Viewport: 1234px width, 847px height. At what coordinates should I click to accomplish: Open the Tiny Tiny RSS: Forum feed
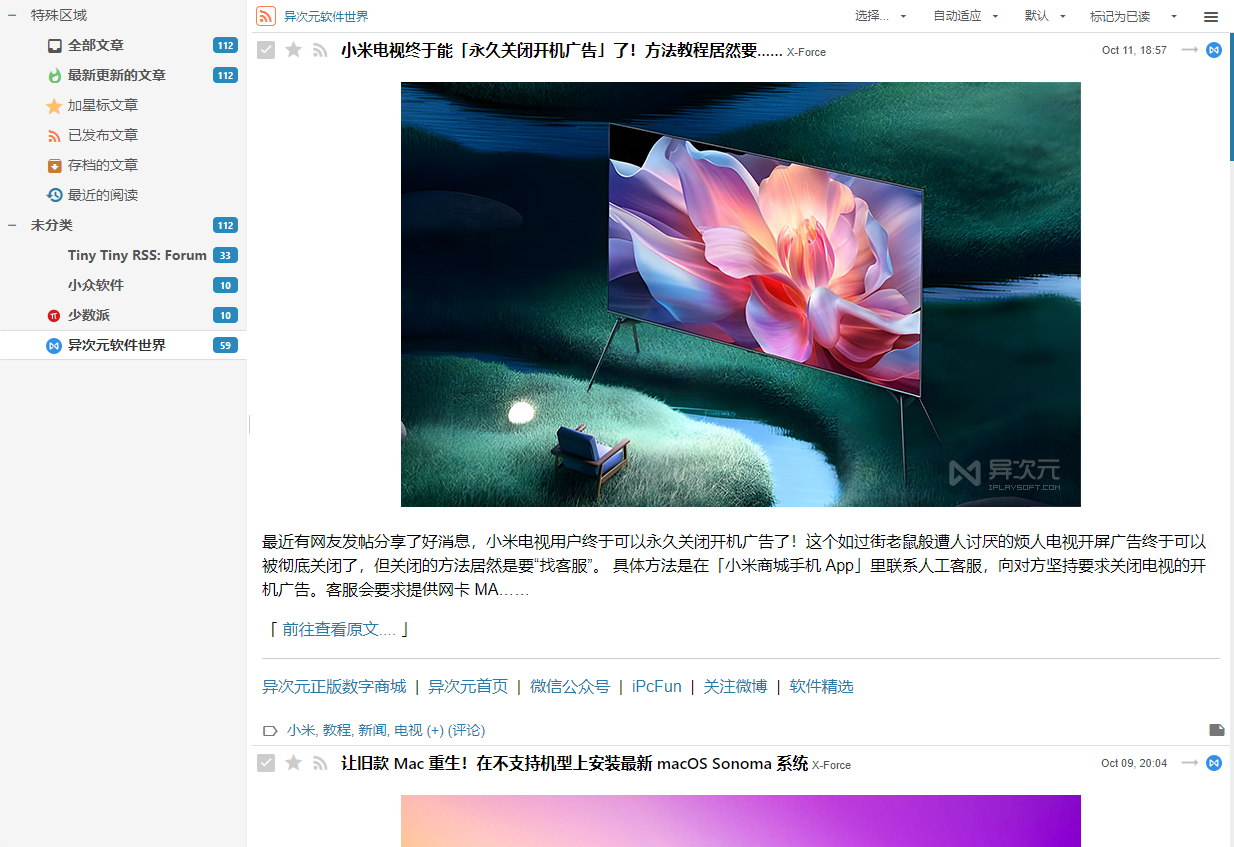[x=137, y=255]
